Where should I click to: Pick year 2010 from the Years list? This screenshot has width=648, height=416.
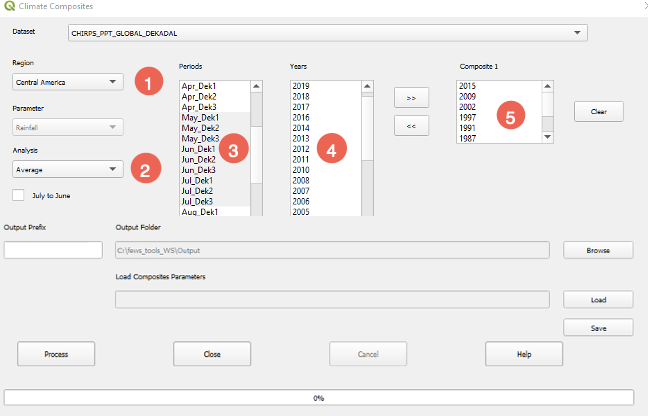point(301,170)
